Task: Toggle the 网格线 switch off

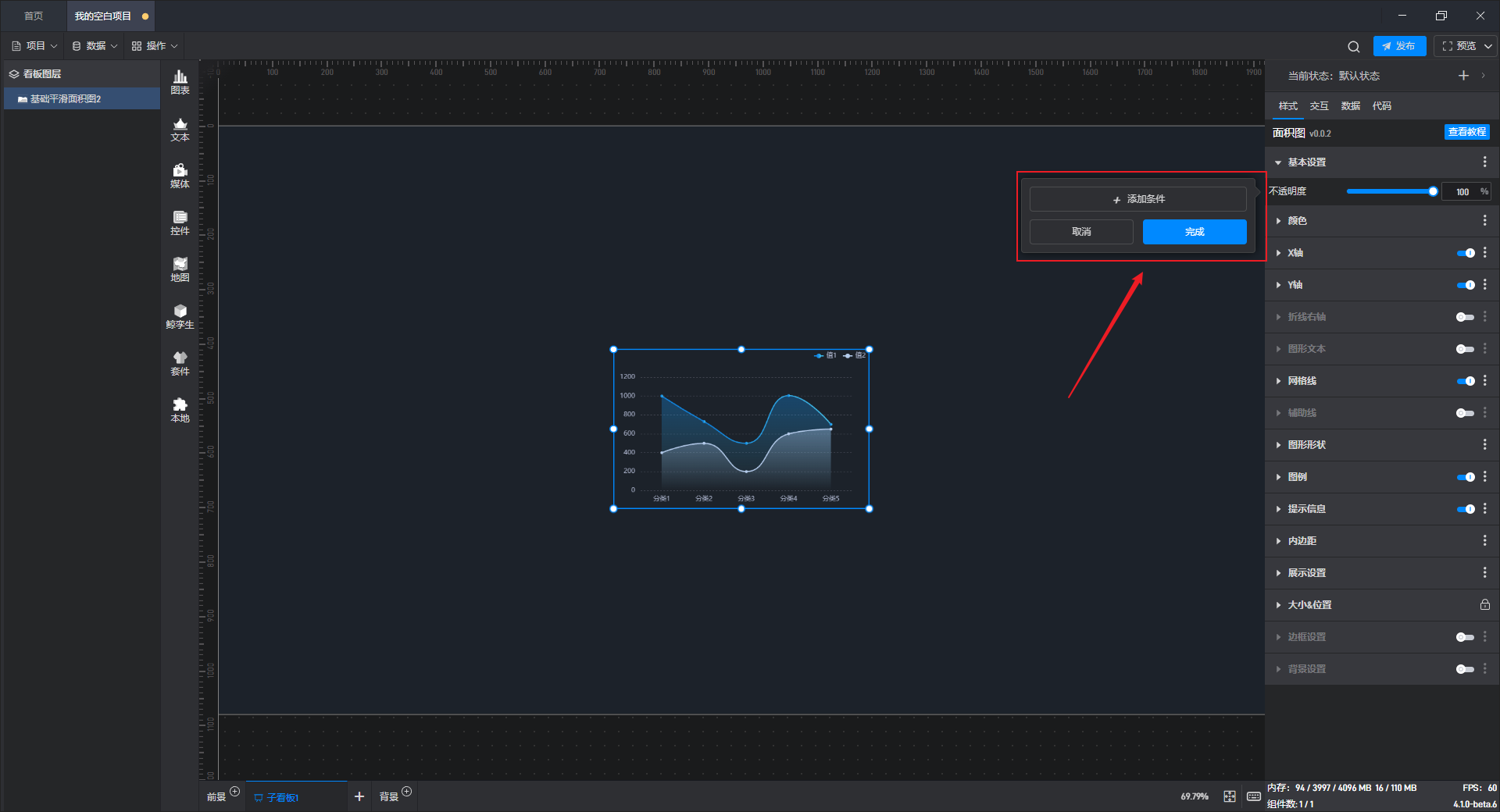Action: 1466,381
